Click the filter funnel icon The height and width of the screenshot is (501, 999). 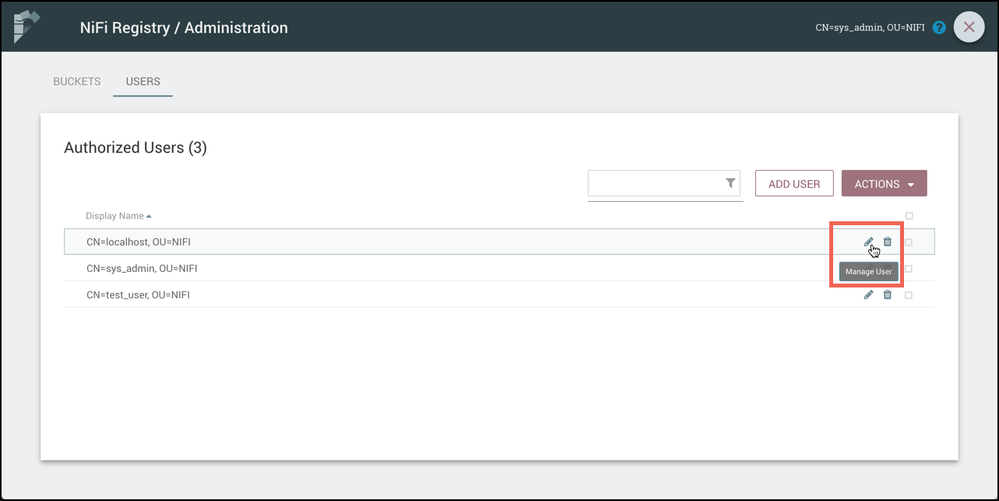pos(730,184)
